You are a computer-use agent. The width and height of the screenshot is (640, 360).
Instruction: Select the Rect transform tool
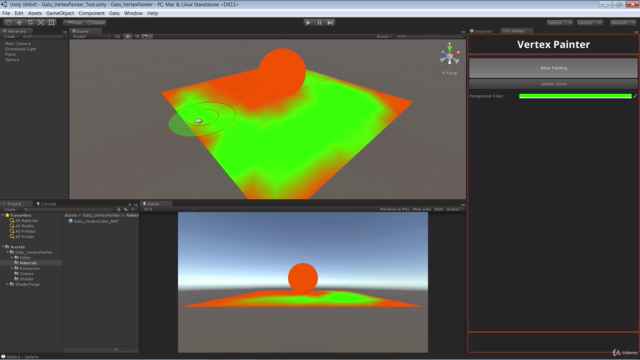point(51,22)
